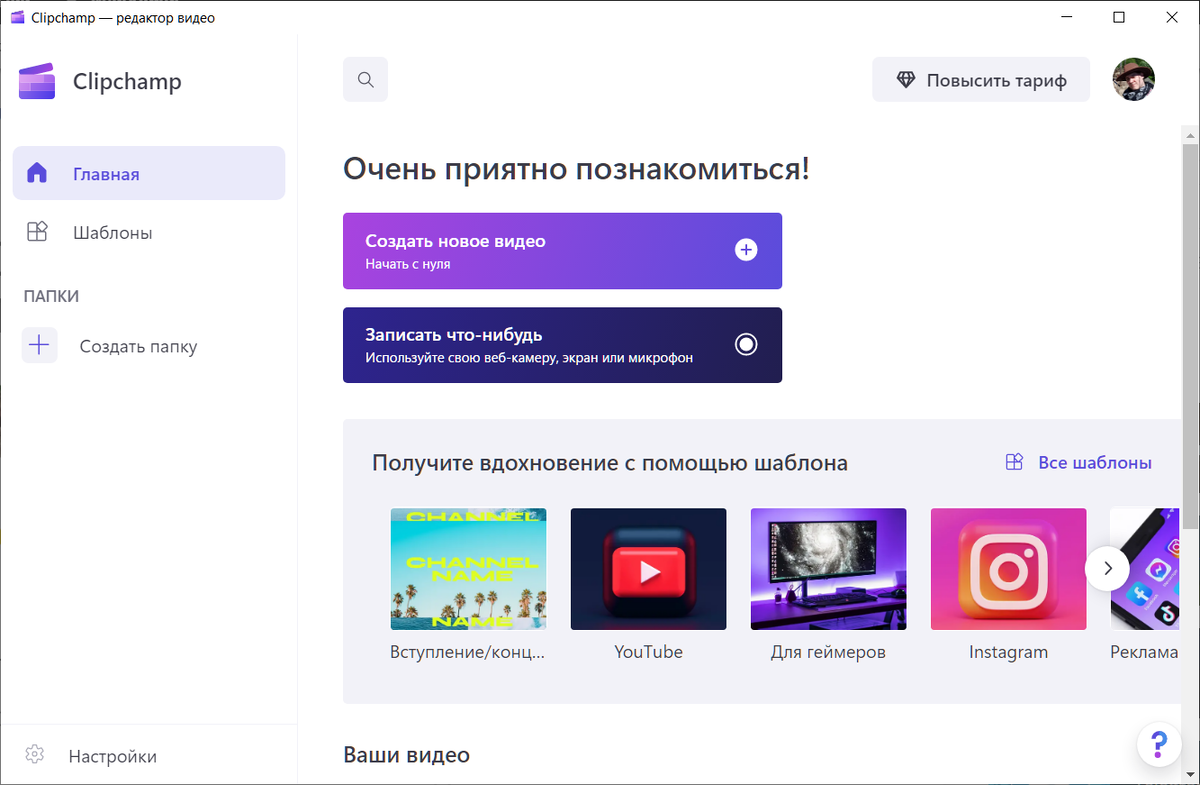Image resolution: width=1200 pixels, height=785 pixels.
Task: Click the record icon on Записать что-нибудь
Action: pos(746,344)
